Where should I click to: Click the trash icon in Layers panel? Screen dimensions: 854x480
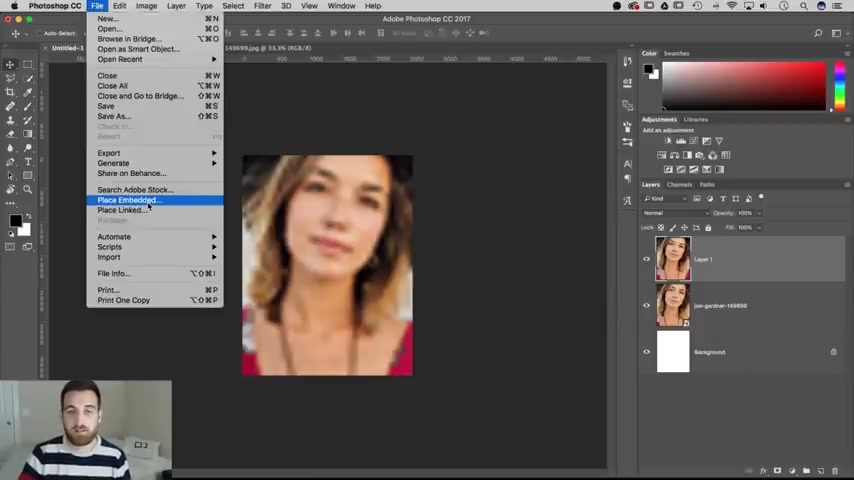tap(835, 471)
